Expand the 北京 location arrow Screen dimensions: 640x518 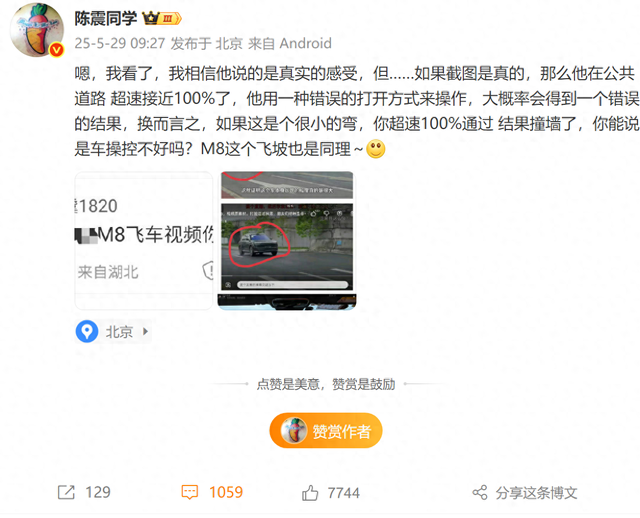click(145, 331)
